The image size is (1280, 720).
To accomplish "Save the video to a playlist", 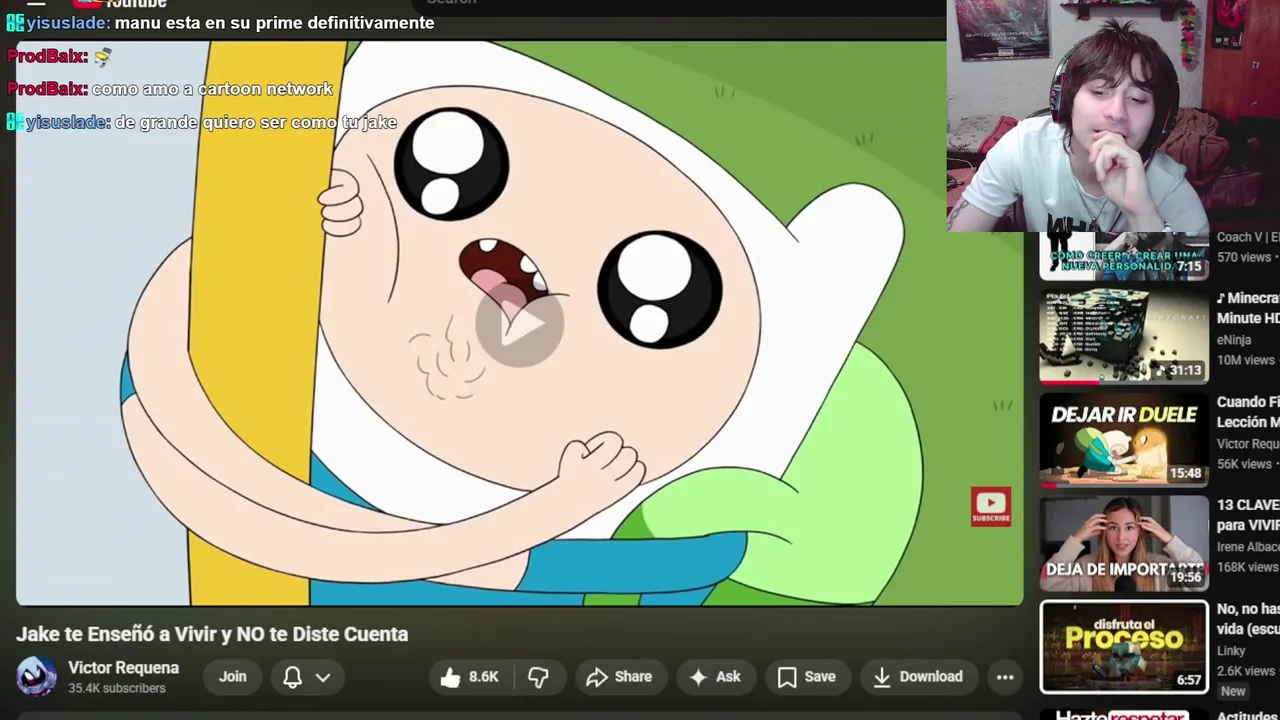I will coord(806,677).
